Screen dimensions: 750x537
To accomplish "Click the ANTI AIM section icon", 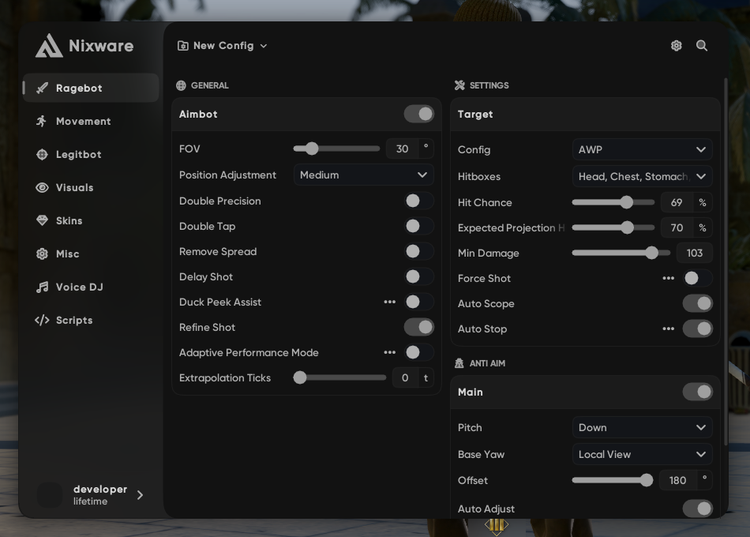I will point(459,363).
